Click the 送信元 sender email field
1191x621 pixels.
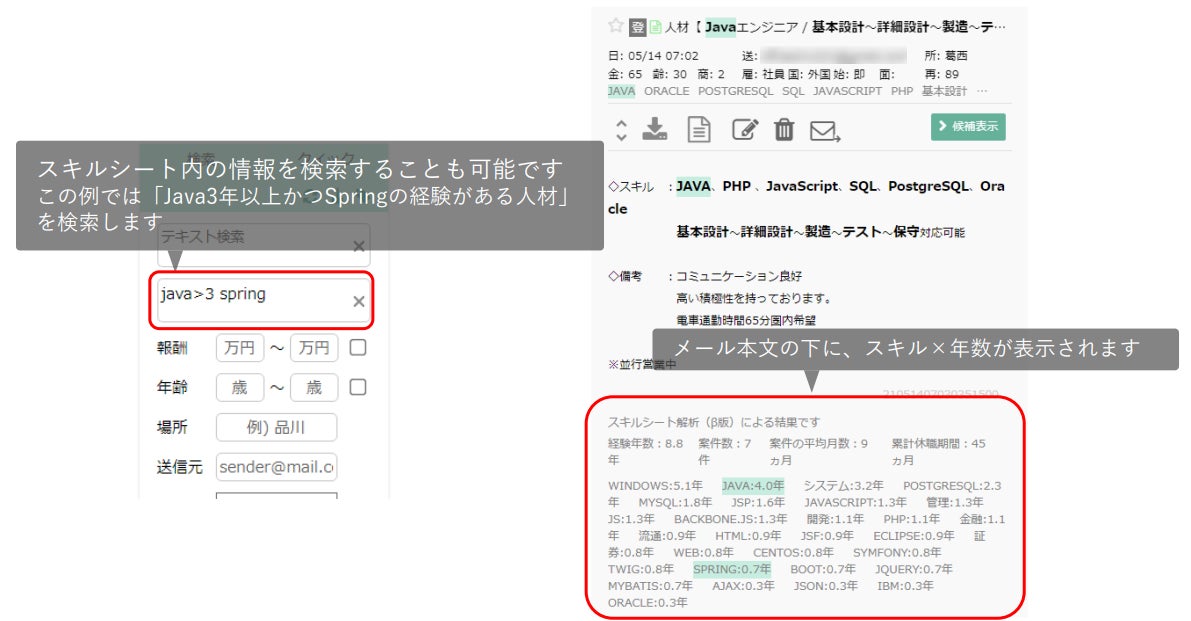(276, 467)
